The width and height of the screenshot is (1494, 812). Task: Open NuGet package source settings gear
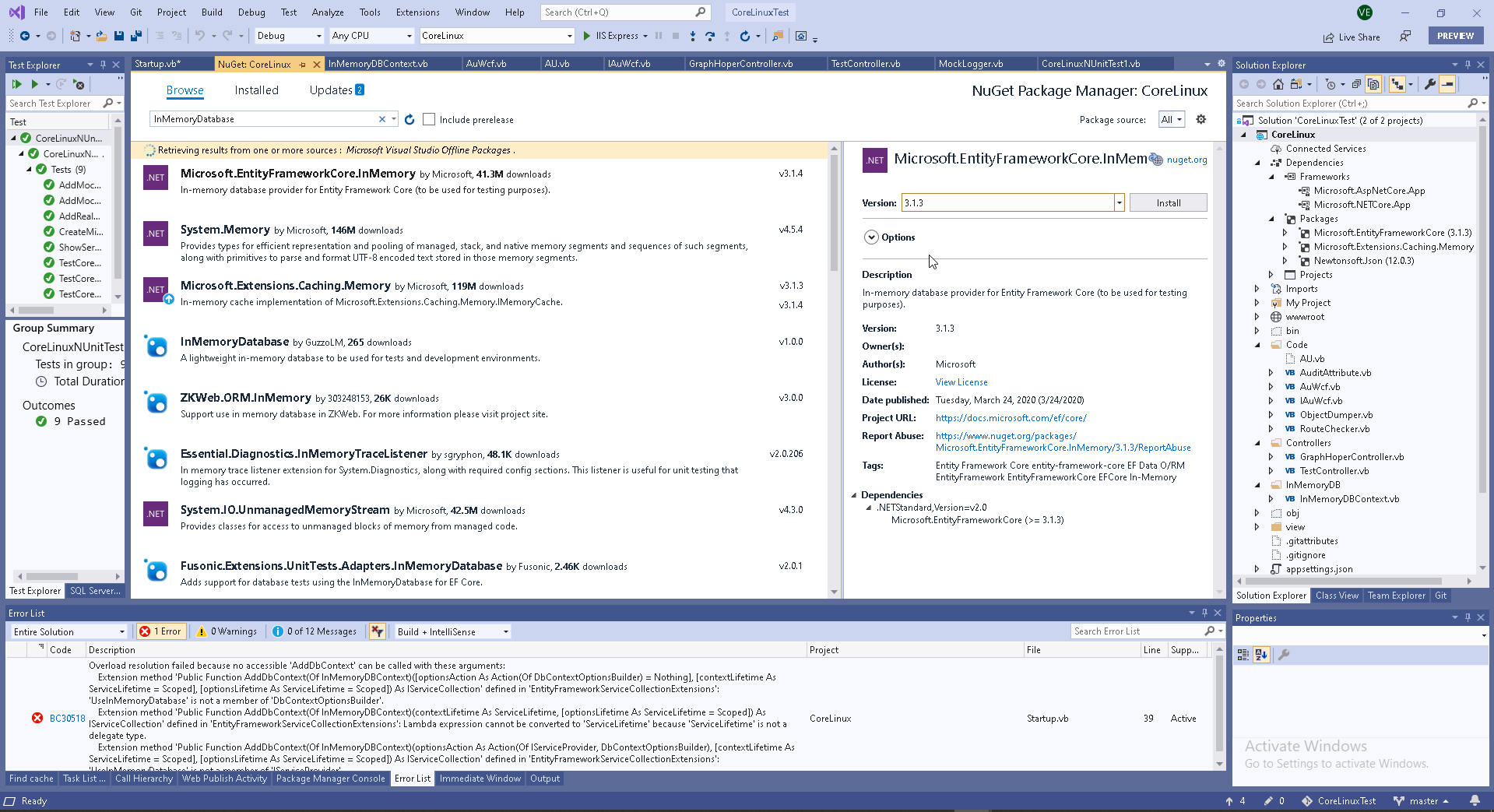point(1201,119)
